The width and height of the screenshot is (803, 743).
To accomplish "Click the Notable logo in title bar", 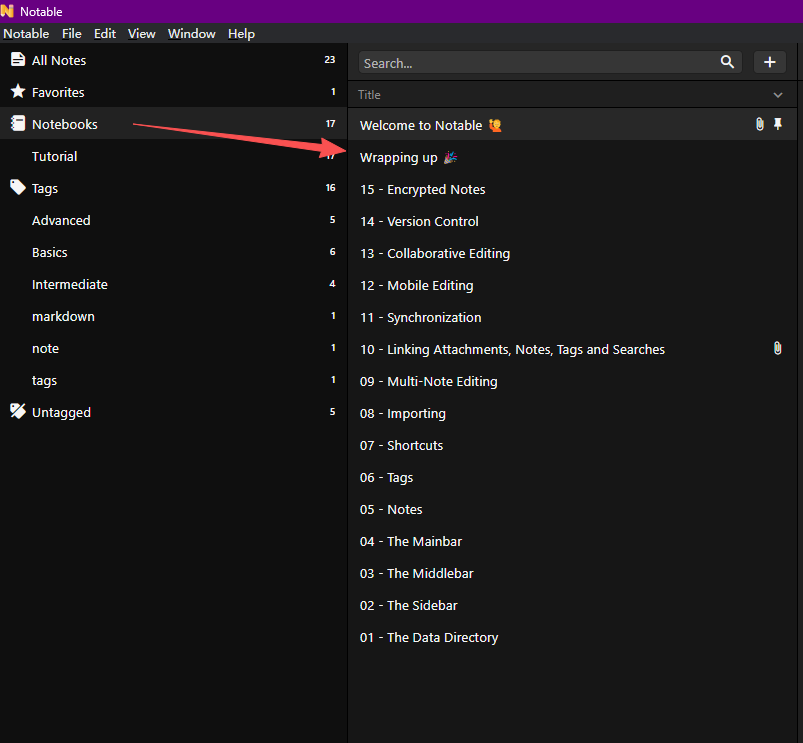I will tap(8, 11).
